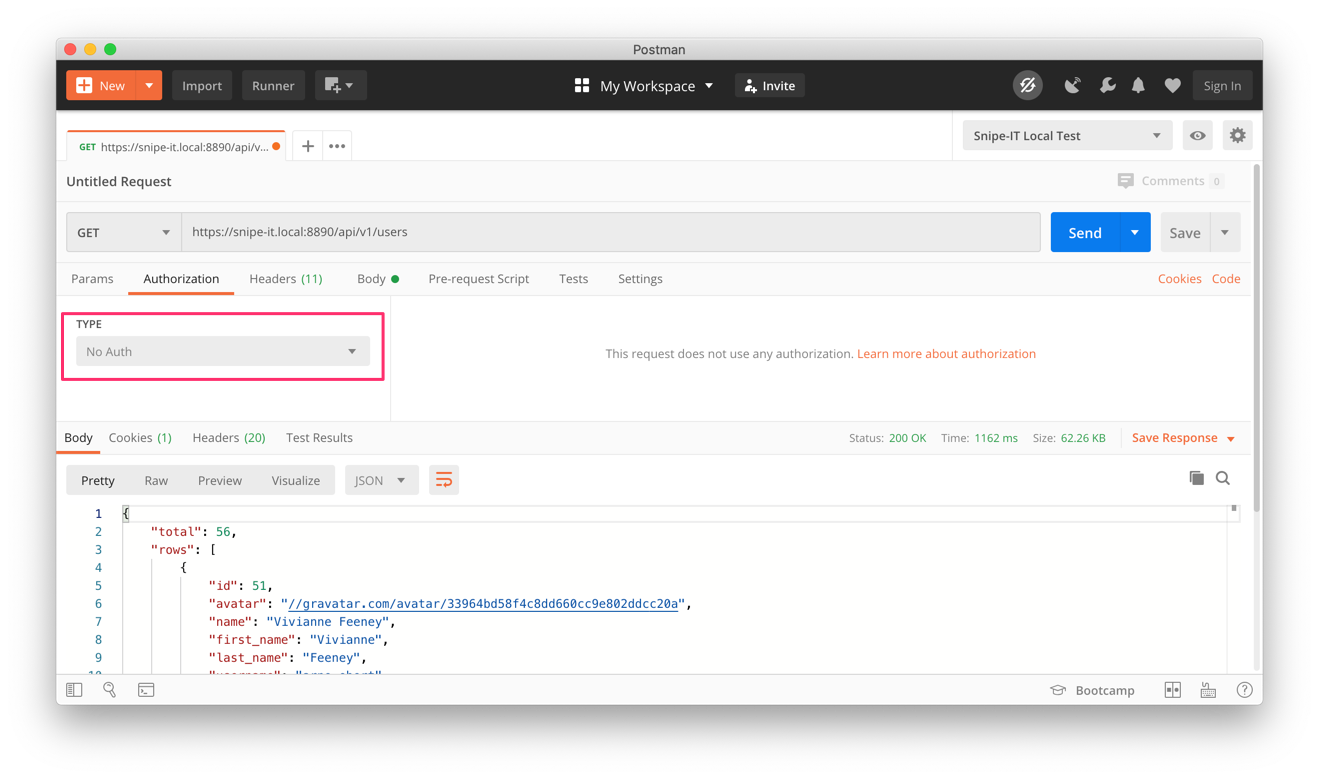This screenshot has height=779, width=1319.
Task: Open Find and Replace in status bar
Action: (x=110, y=690)
